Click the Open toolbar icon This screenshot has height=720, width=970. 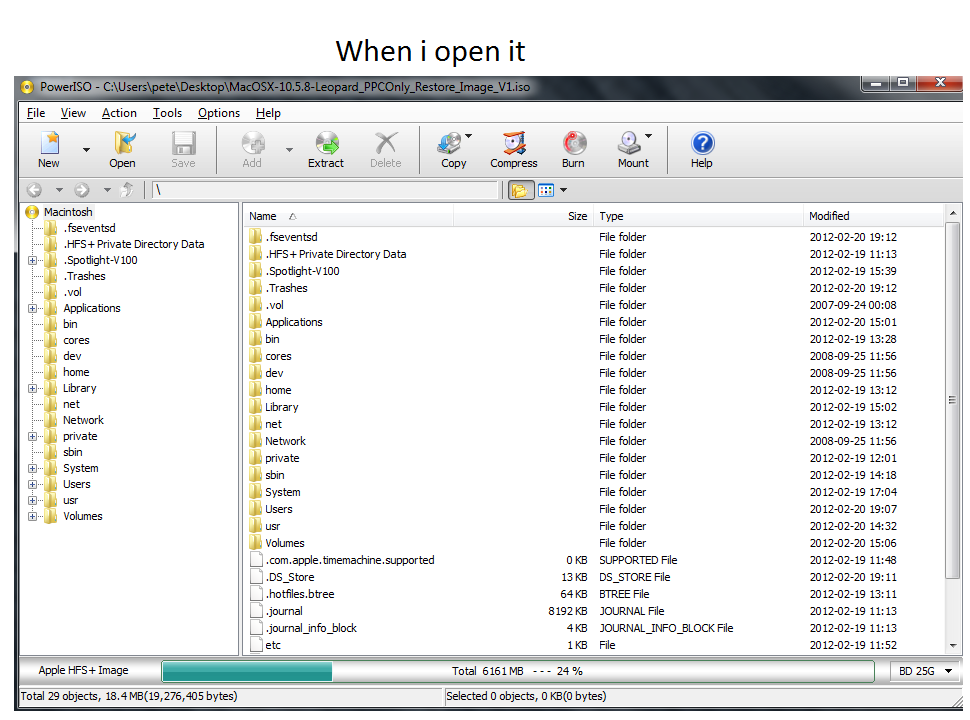pyautogui.click(x=123, y=144)
